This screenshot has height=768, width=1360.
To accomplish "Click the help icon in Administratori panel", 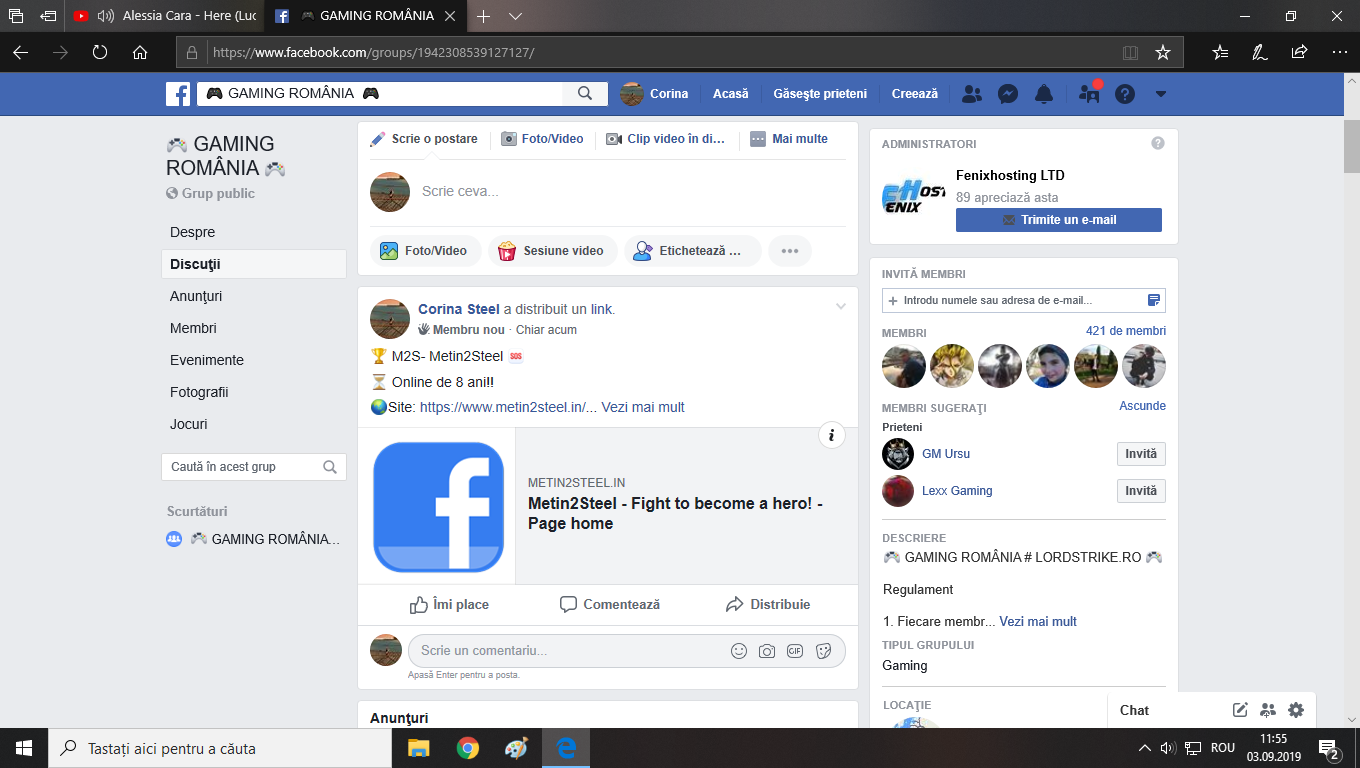I will click(x=1158, y=144).
